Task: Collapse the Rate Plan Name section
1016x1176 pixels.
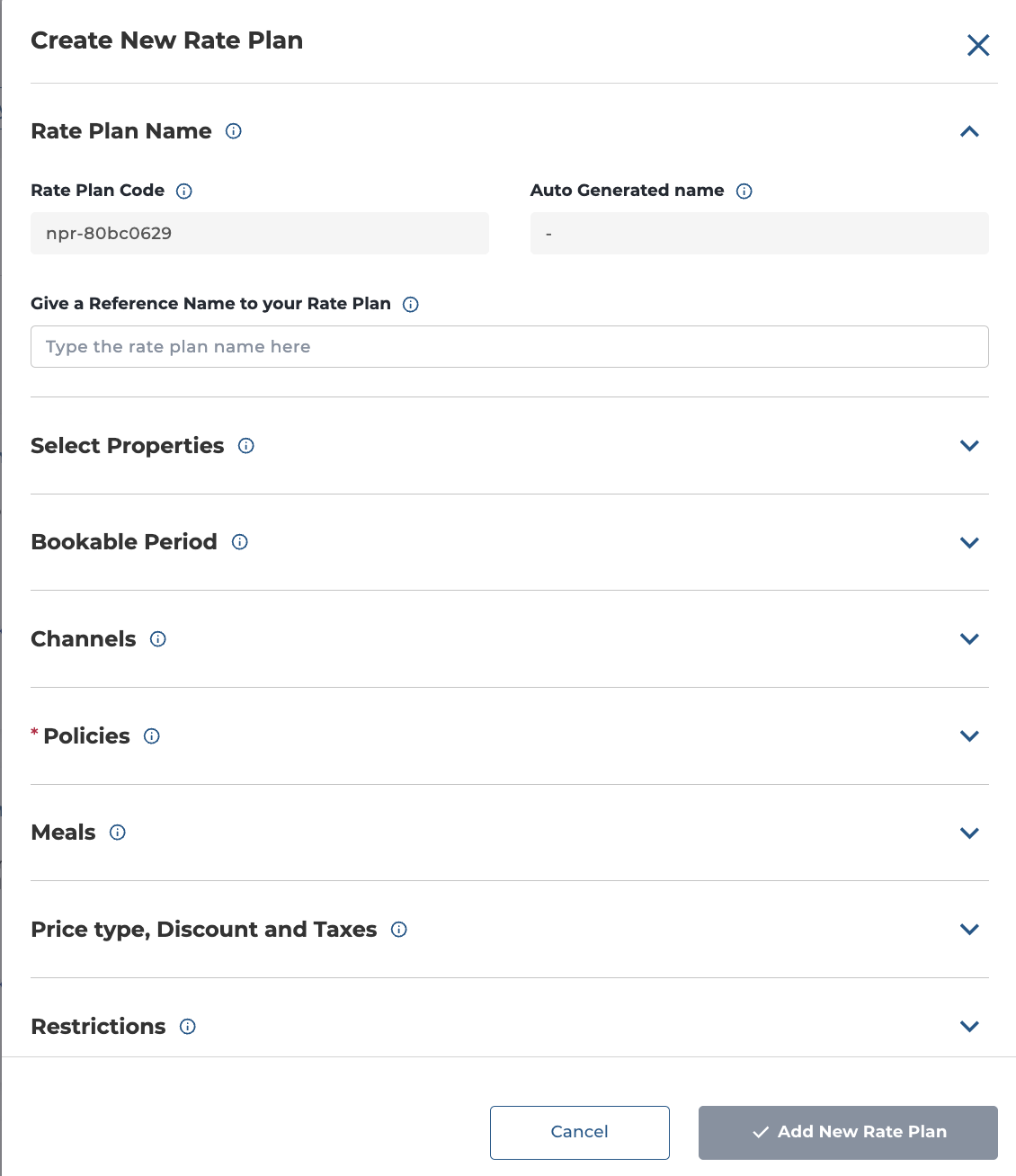Action: click(969, 131)
